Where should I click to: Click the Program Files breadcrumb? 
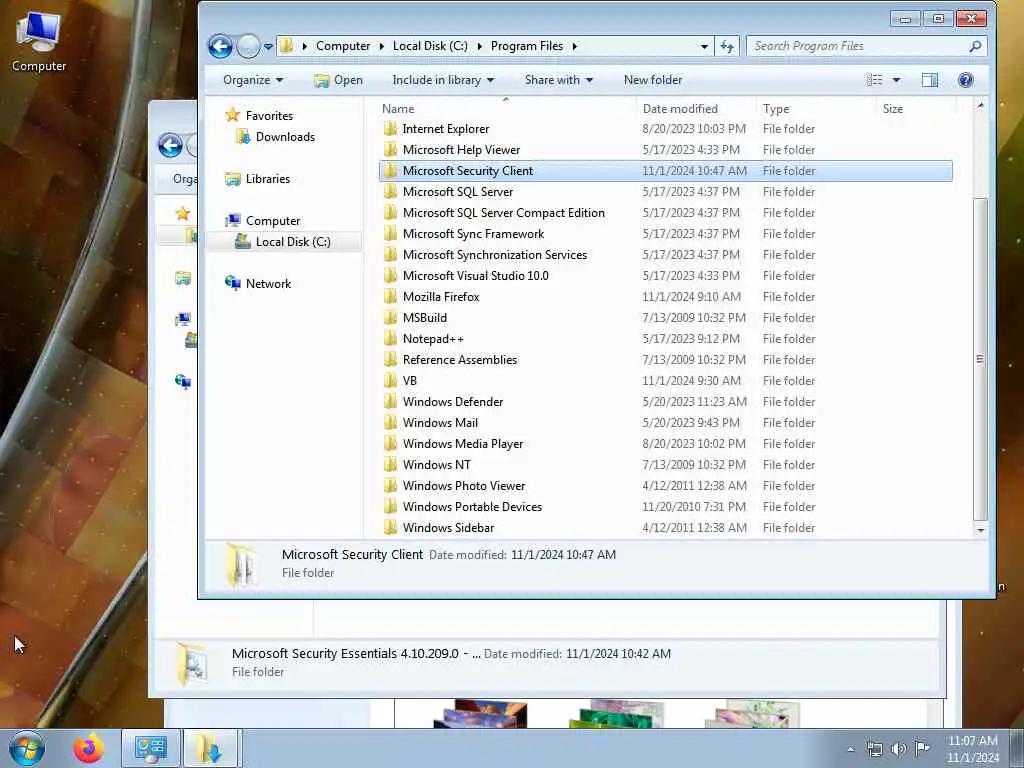pos(526,46)
